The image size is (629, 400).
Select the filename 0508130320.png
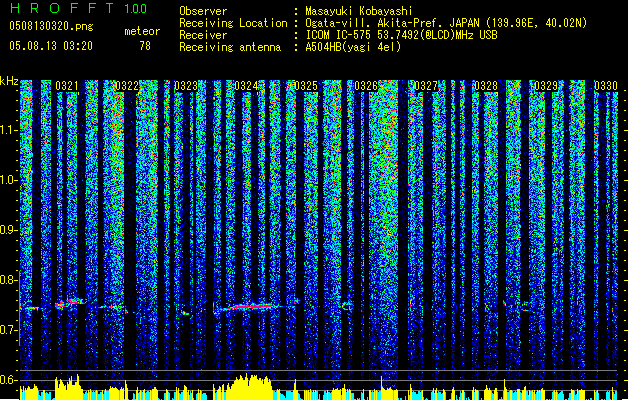51,27
